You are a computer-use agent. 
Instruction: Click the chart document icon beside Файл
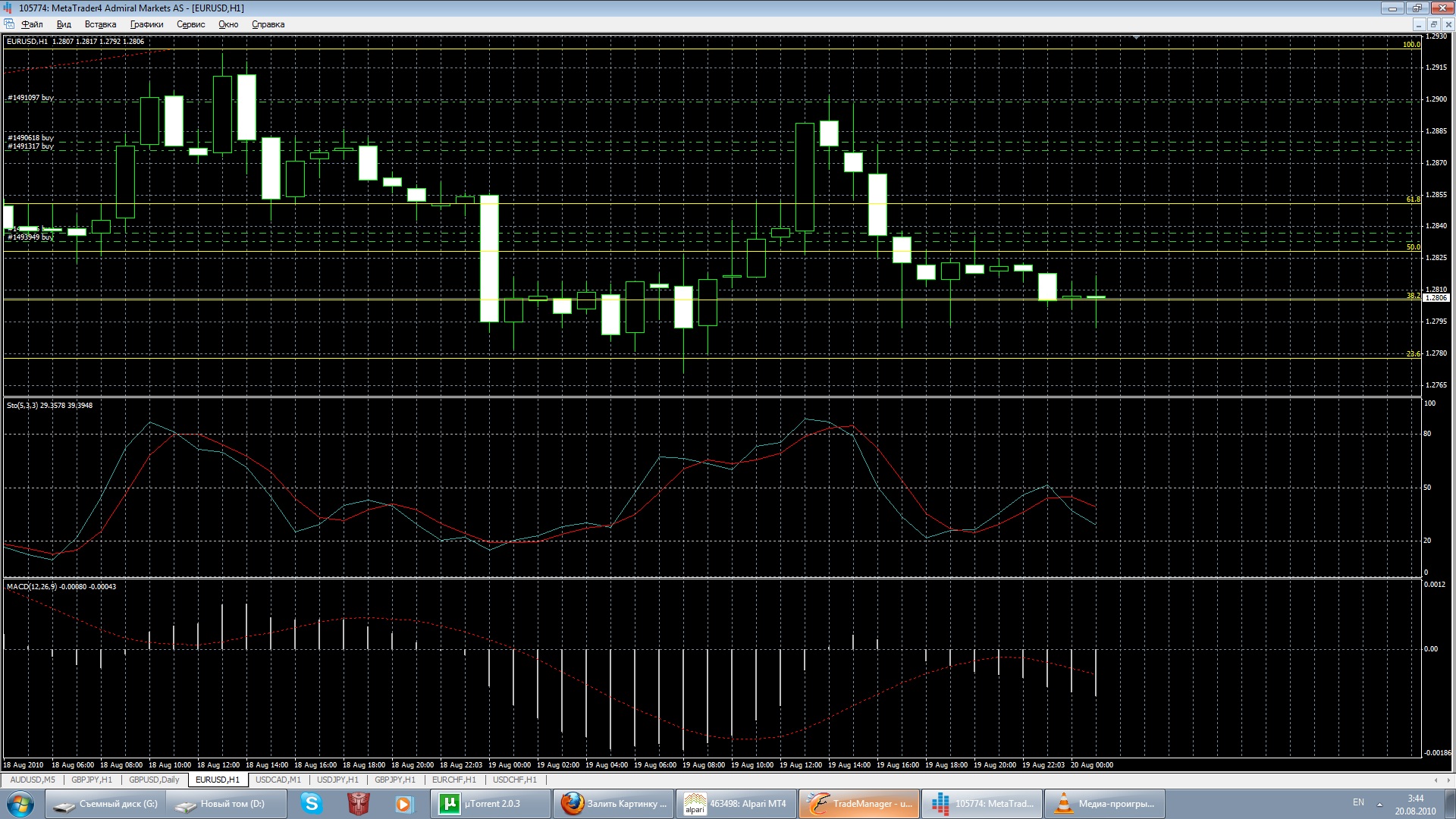point(9,24)
